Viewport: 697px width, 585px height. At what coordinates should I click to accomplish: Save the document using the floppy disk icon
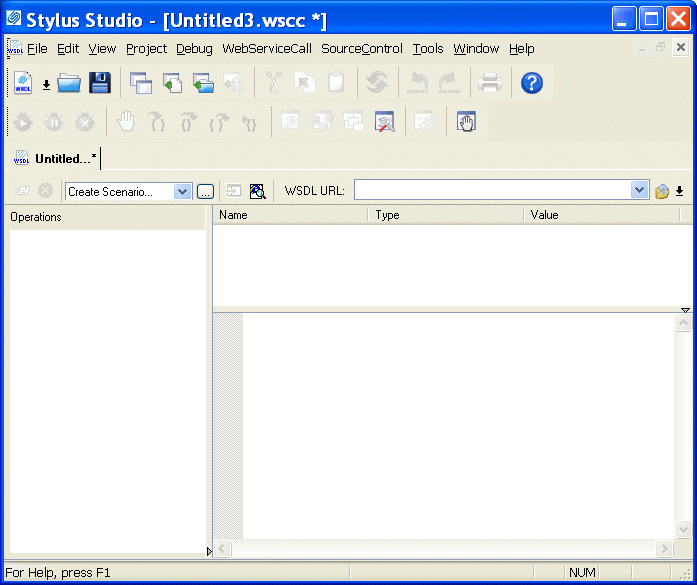99,83
